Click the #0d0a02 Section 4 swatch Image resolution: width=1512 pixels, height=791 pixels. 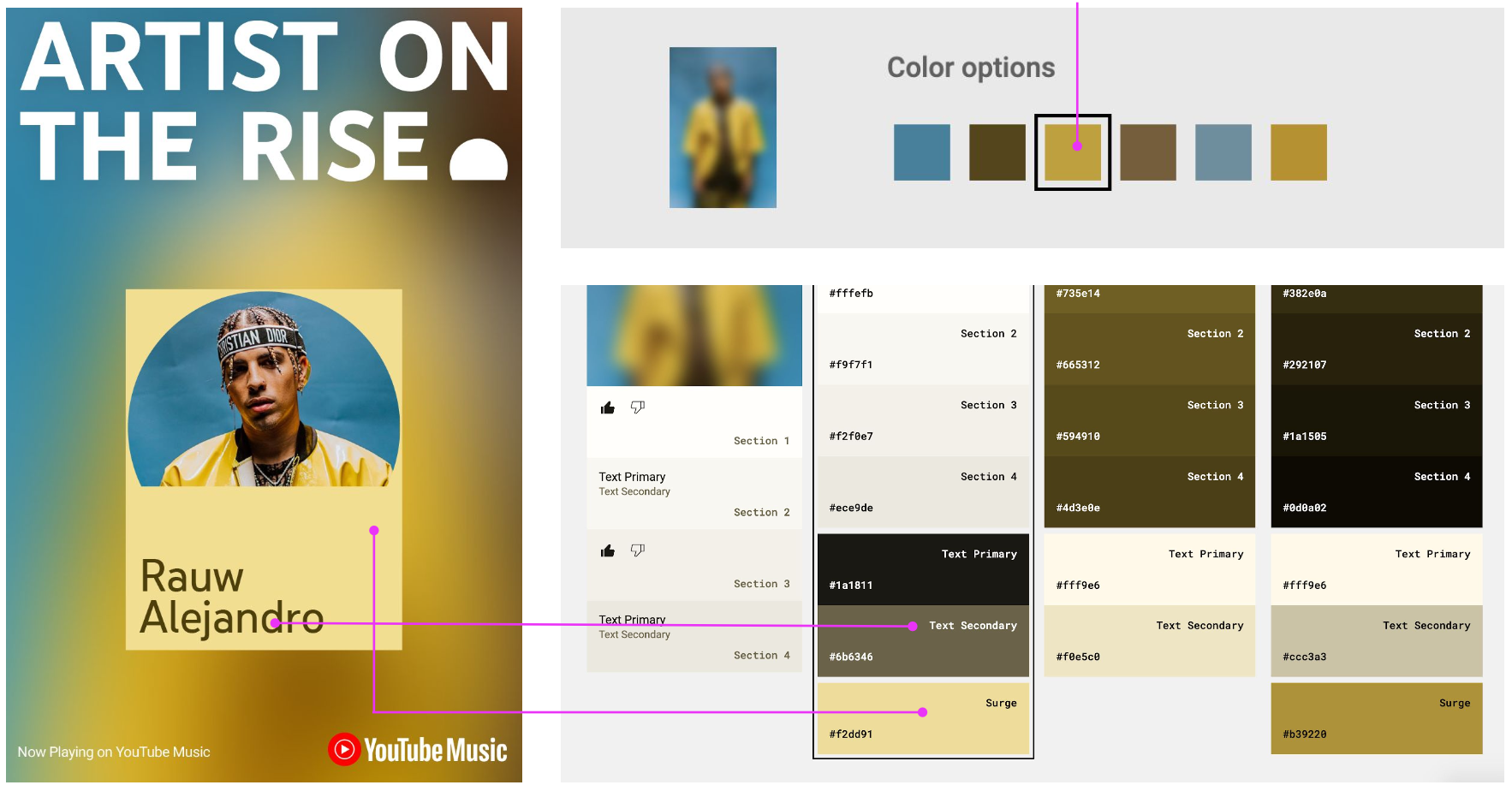click(x=1377, y=492)
